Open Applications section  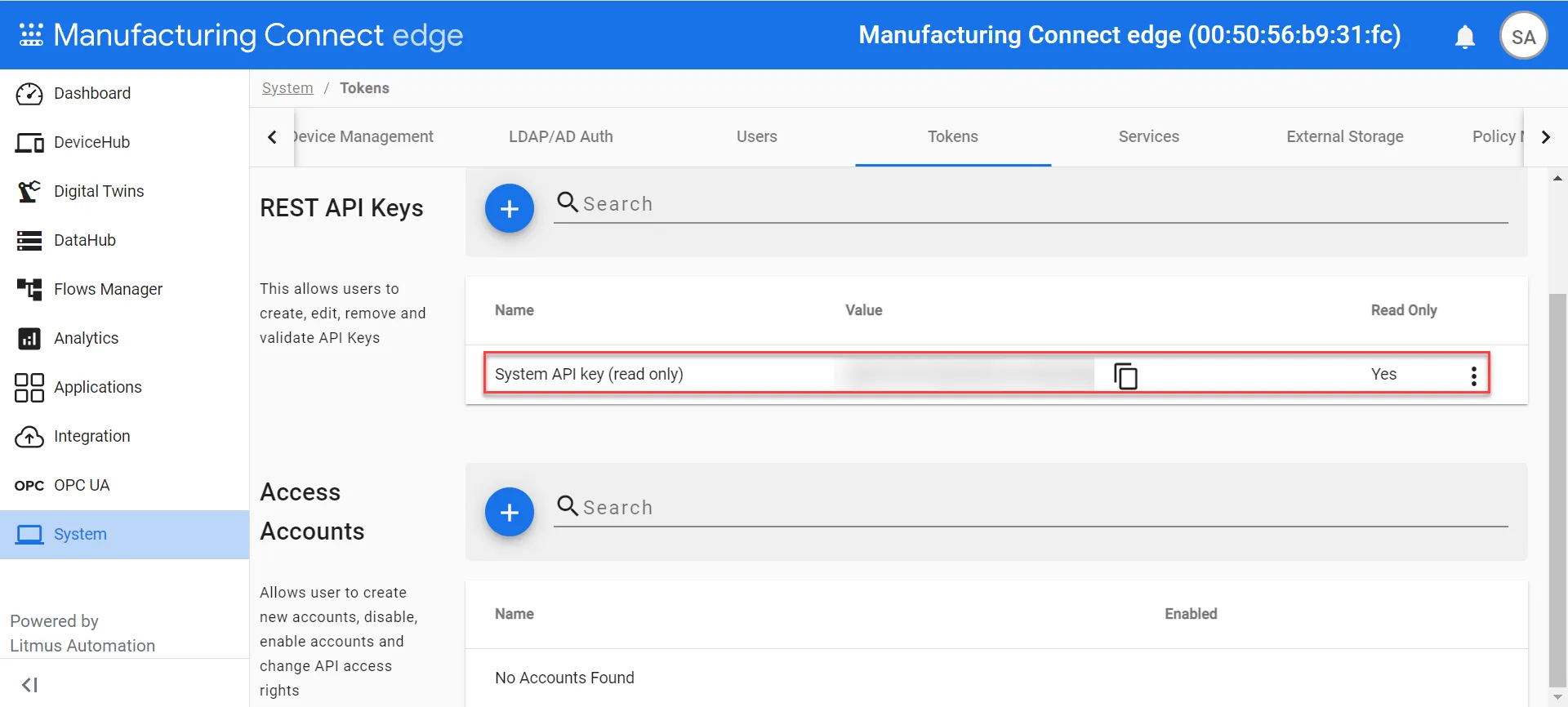point(124,387)
